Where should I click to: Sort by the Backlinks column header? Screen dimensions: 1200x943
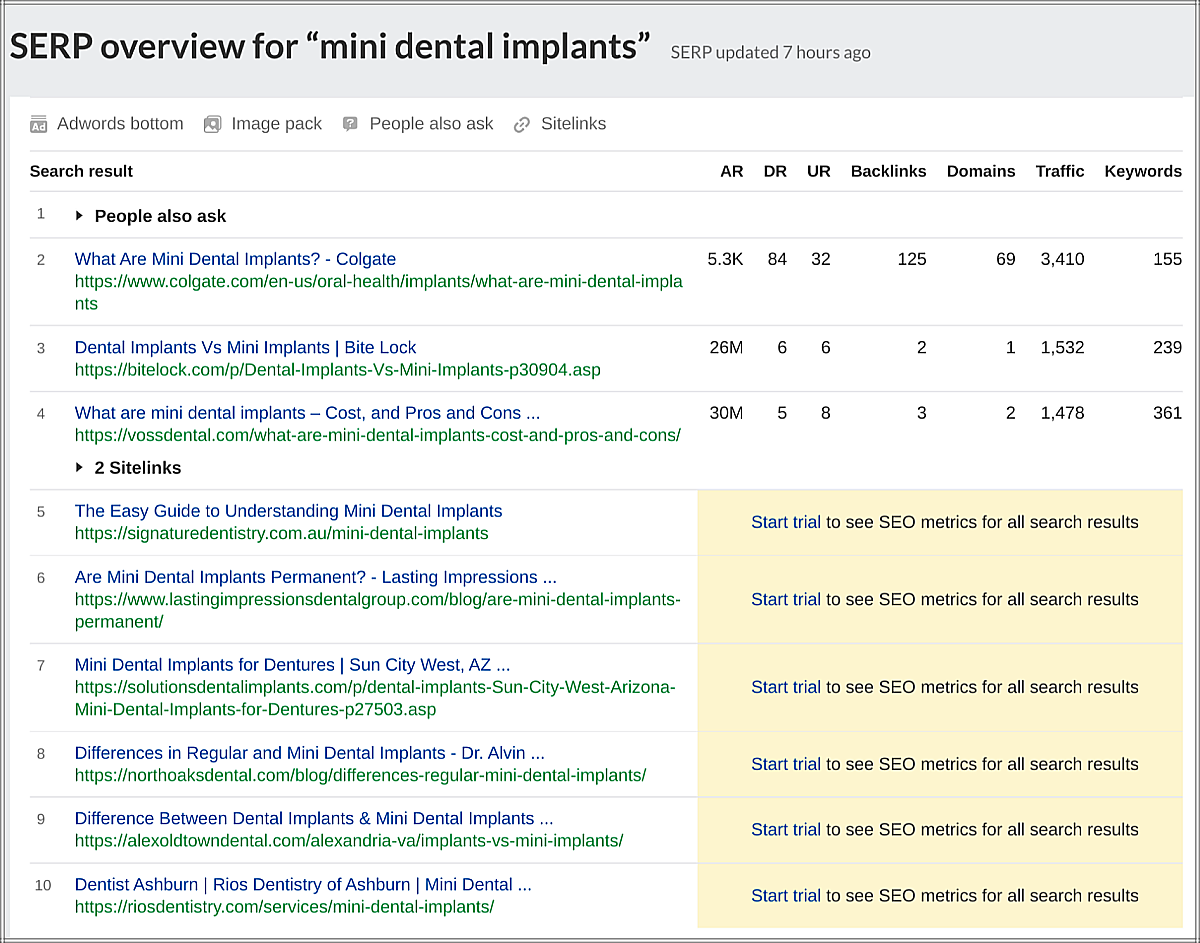(x=888, y=171)
